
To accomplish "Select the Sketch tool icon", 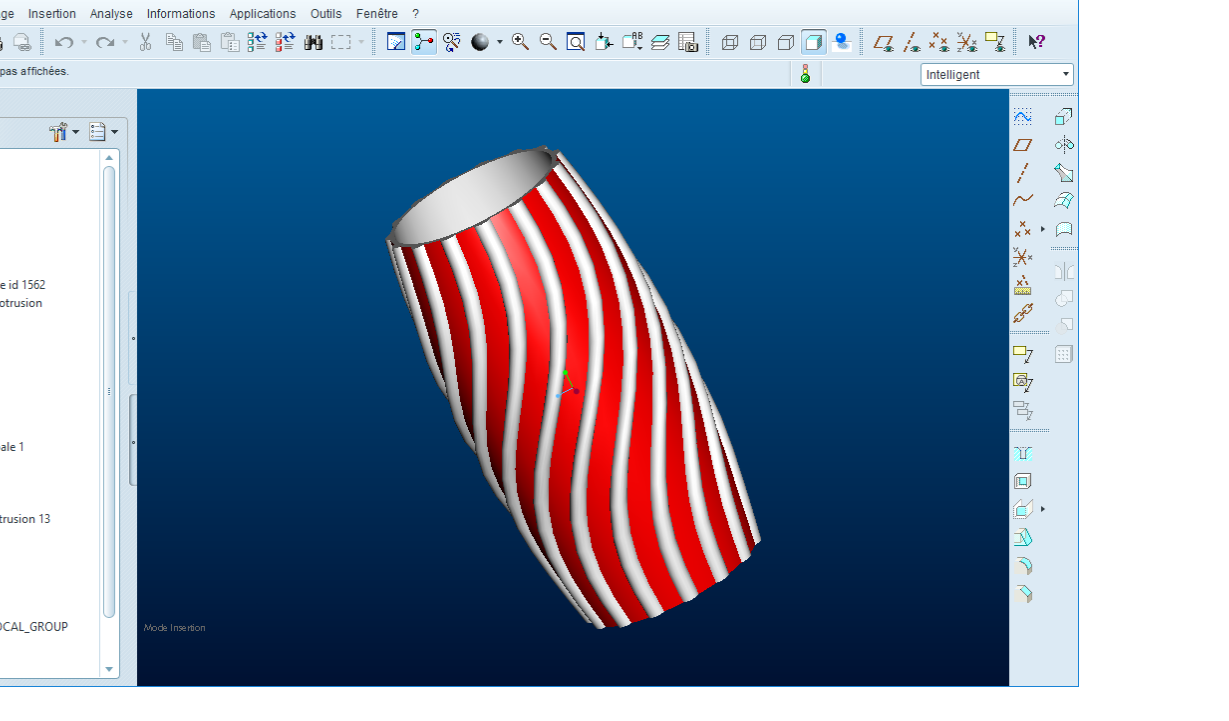I will [x=1022, y=117].
